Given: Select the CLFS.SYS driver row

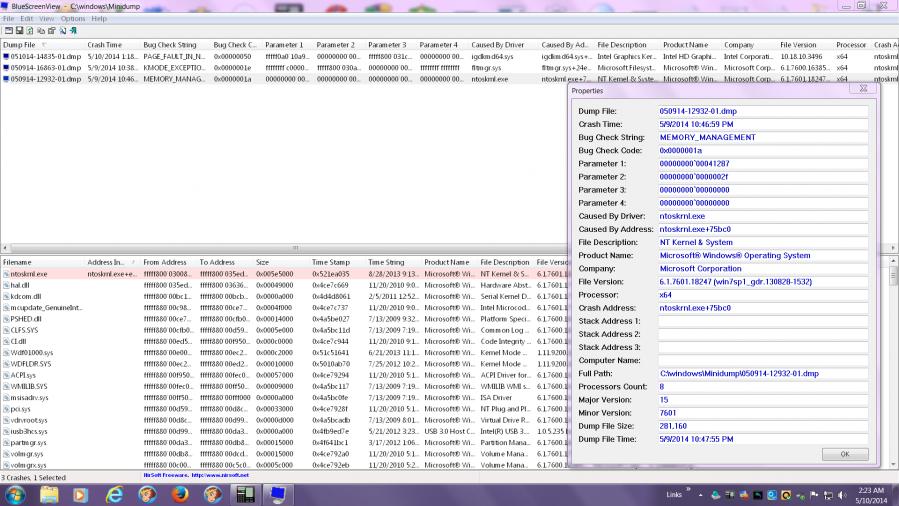Looking at the screenshot, I should 284,330.
